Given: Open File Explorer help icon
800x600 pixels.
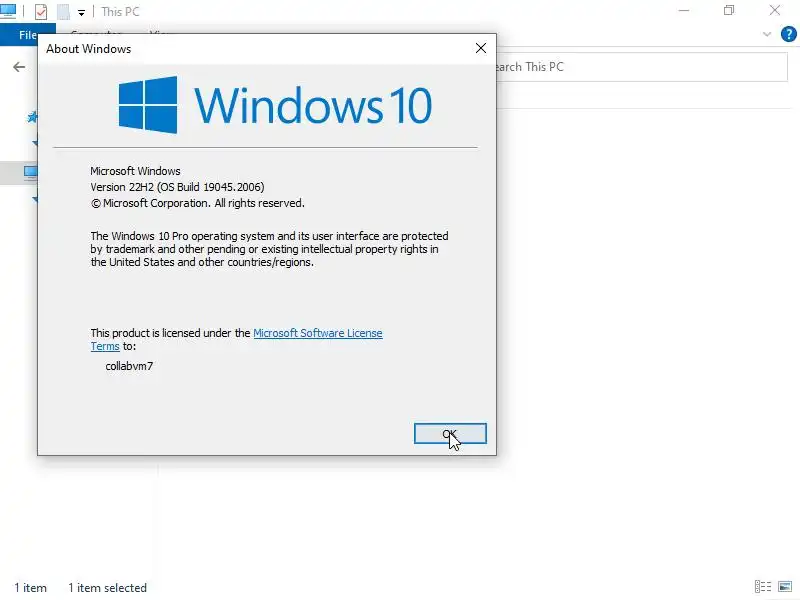Looking at the screenshot, I should coord(788,34).
